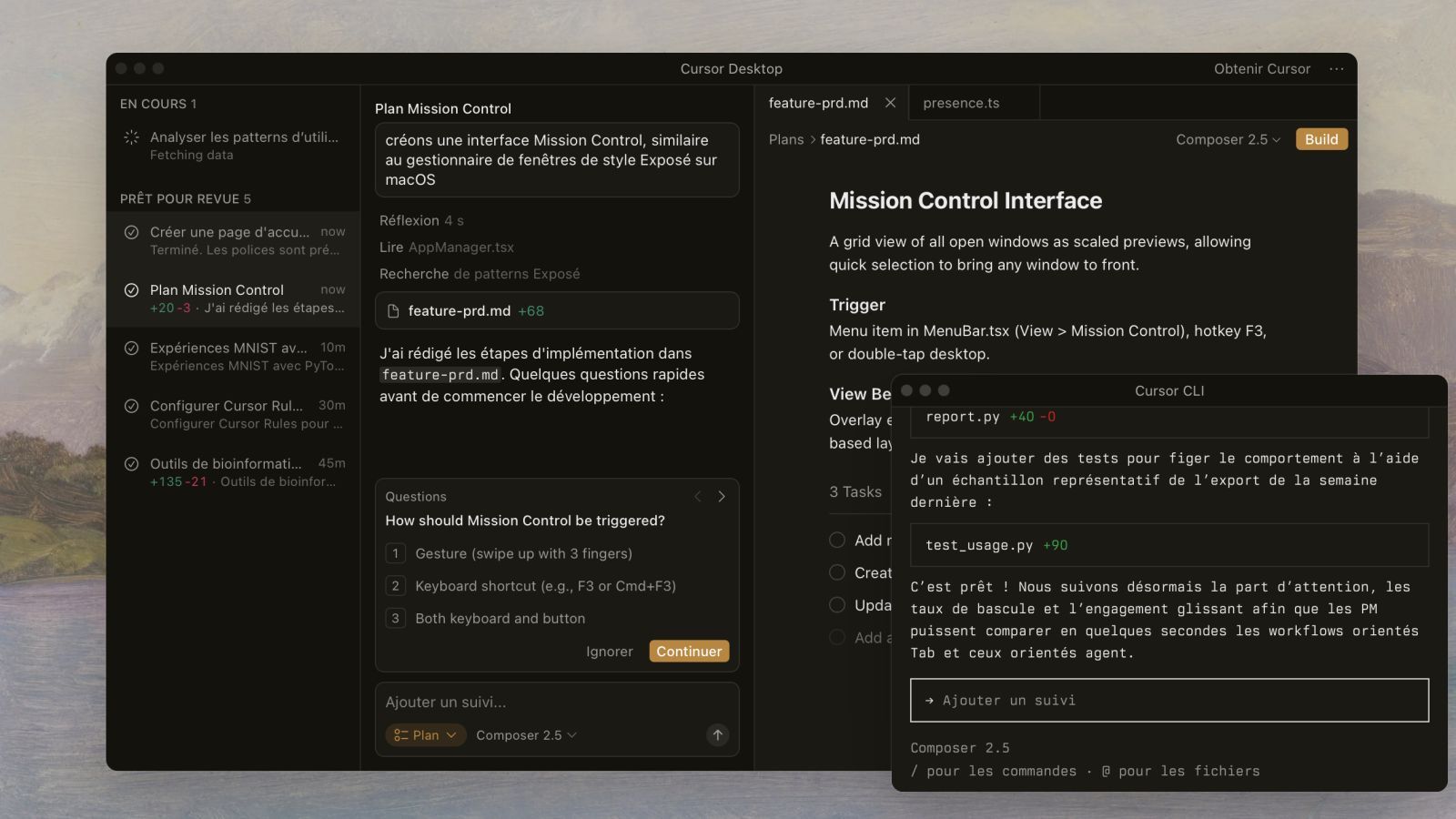Click the Questions label in card
The height and width of the screenshot is (819, 1456).
[416, 497]
